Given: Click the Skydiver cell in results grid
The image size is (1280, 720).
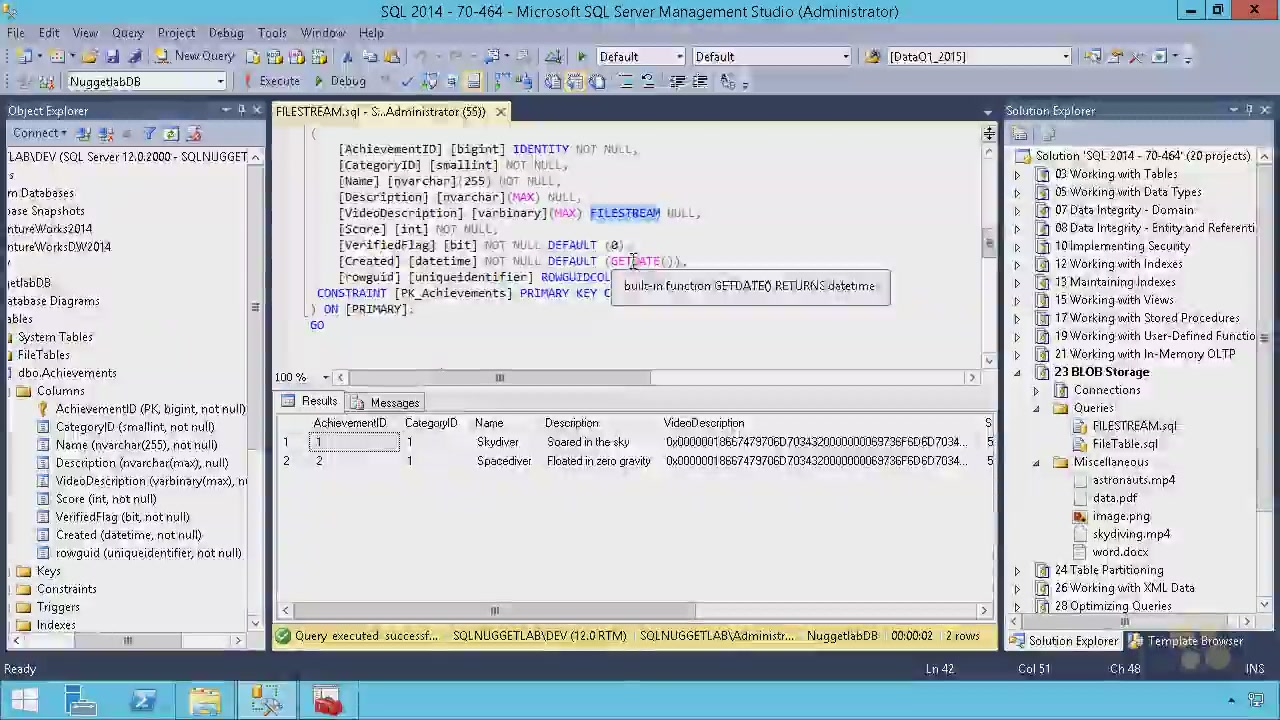Looking at the screenshot, I should [497, 442].
